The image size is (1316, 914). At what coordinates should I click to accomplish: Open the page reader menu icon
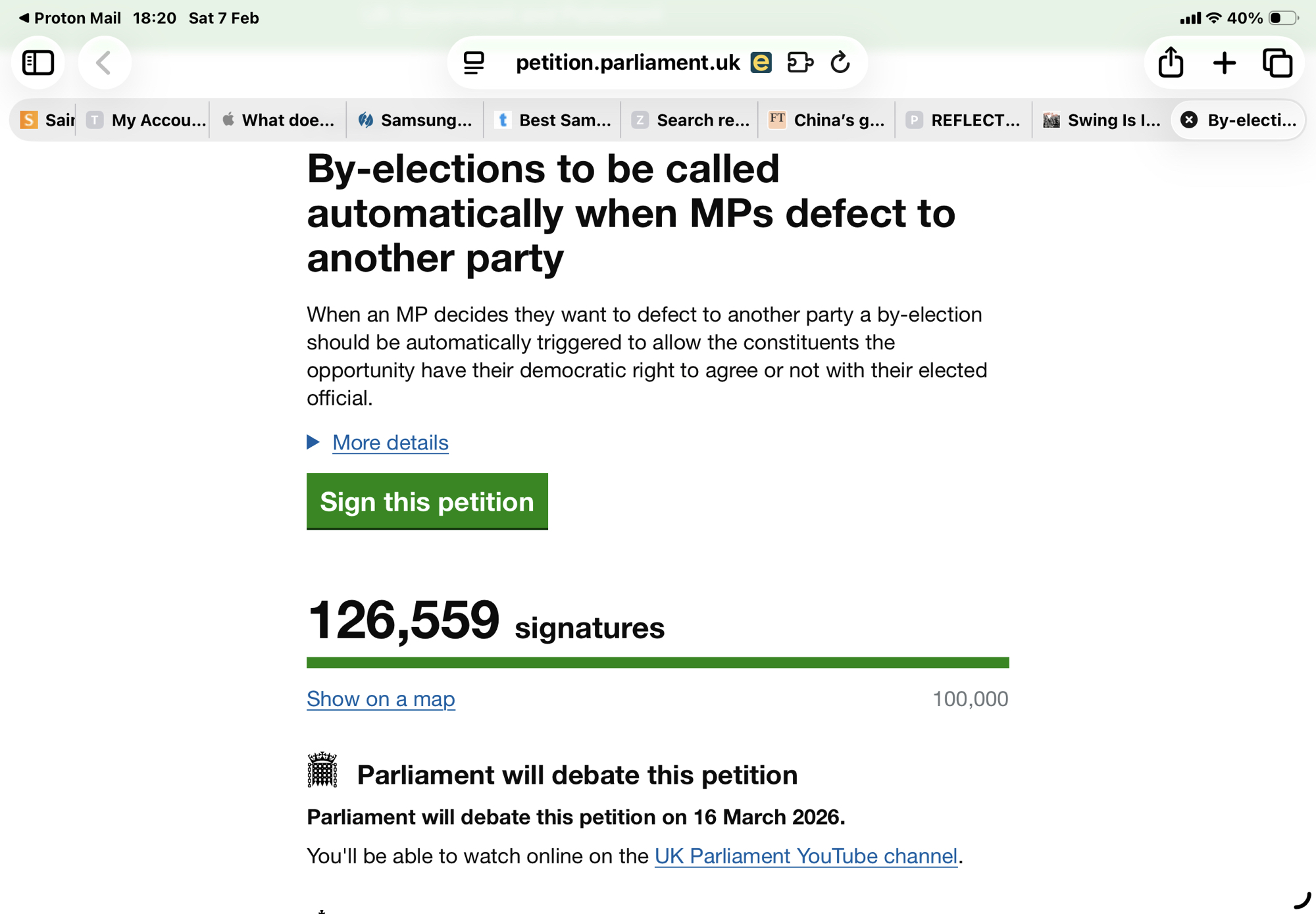474,63
